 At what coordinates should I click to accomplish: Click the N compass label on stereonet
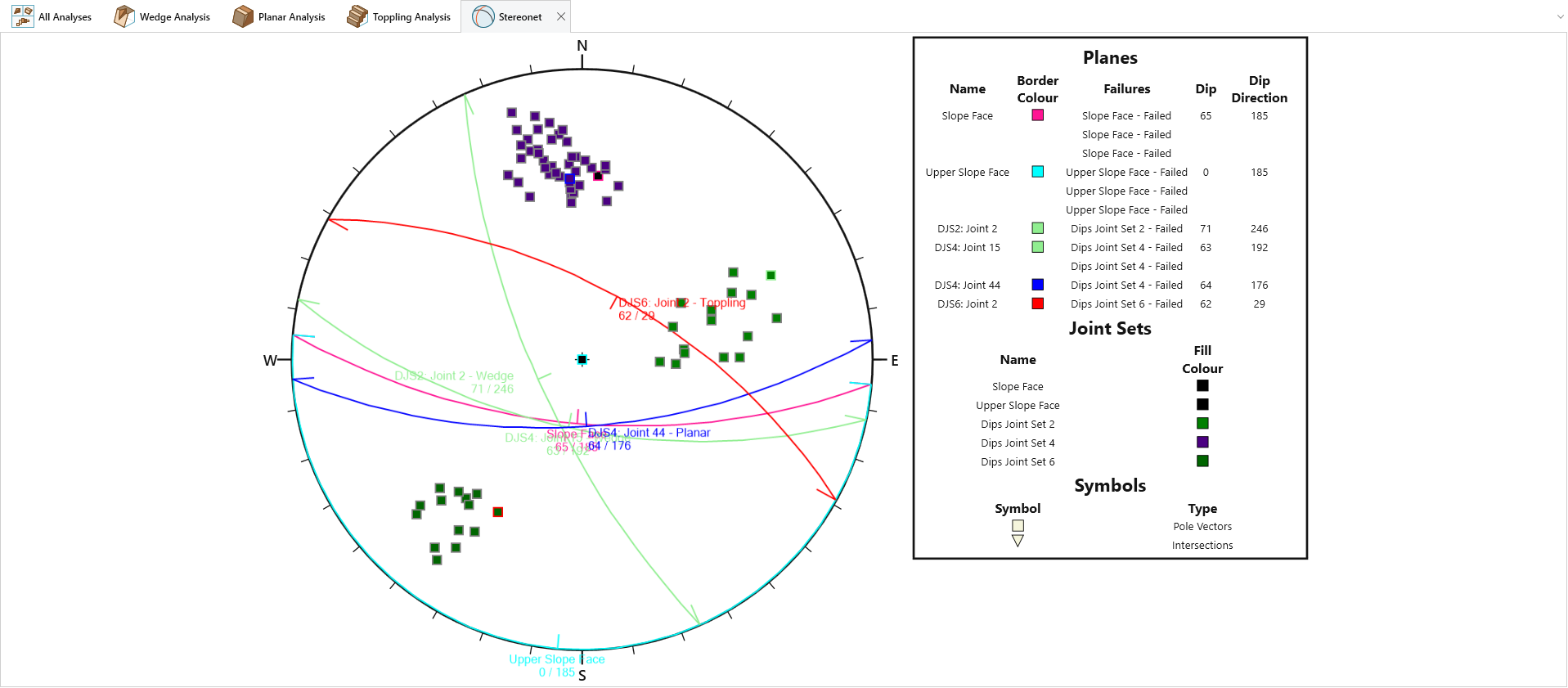click(x=582, y=46)
